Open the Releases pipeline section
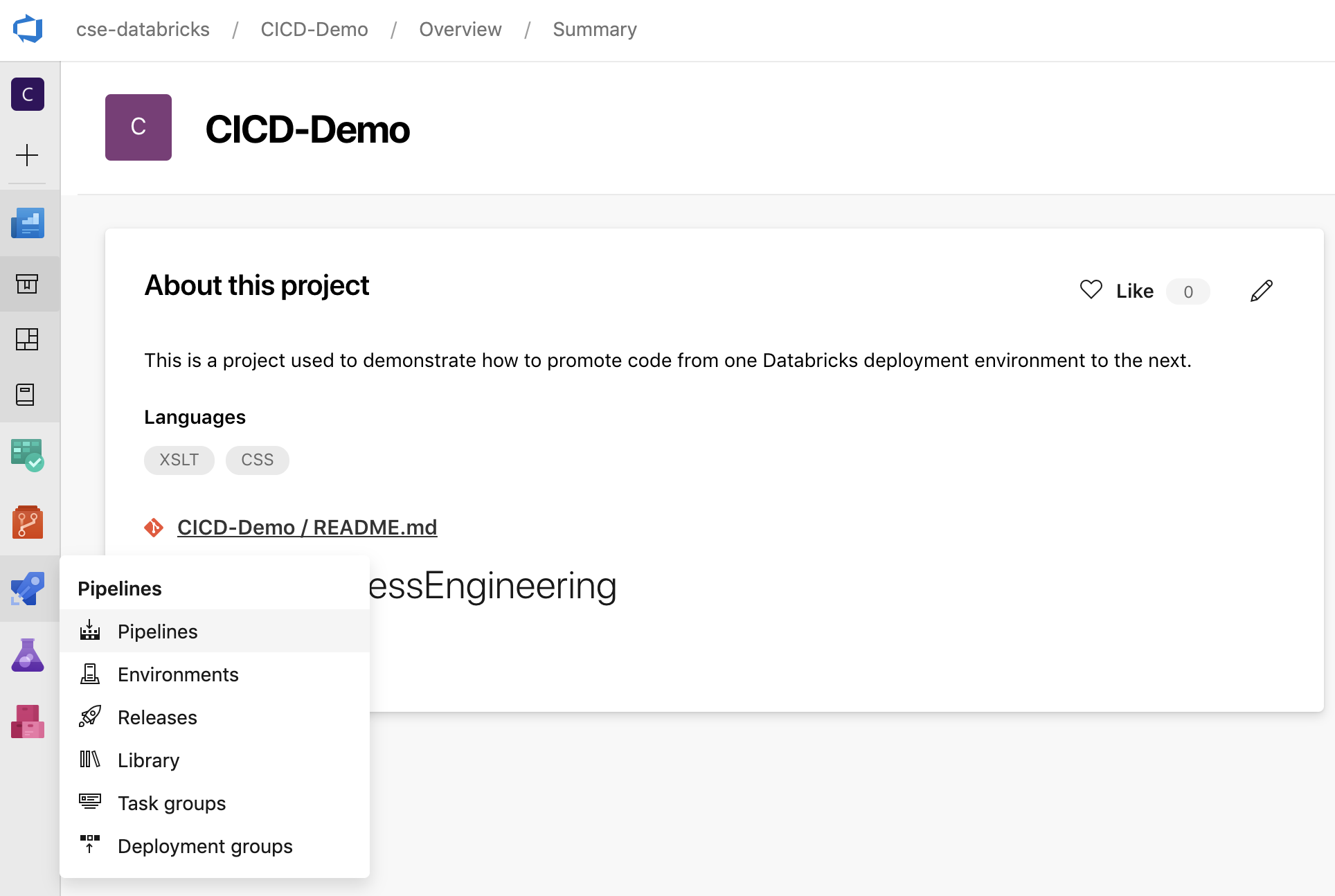 pyautogui.click(x=156, y=717)
